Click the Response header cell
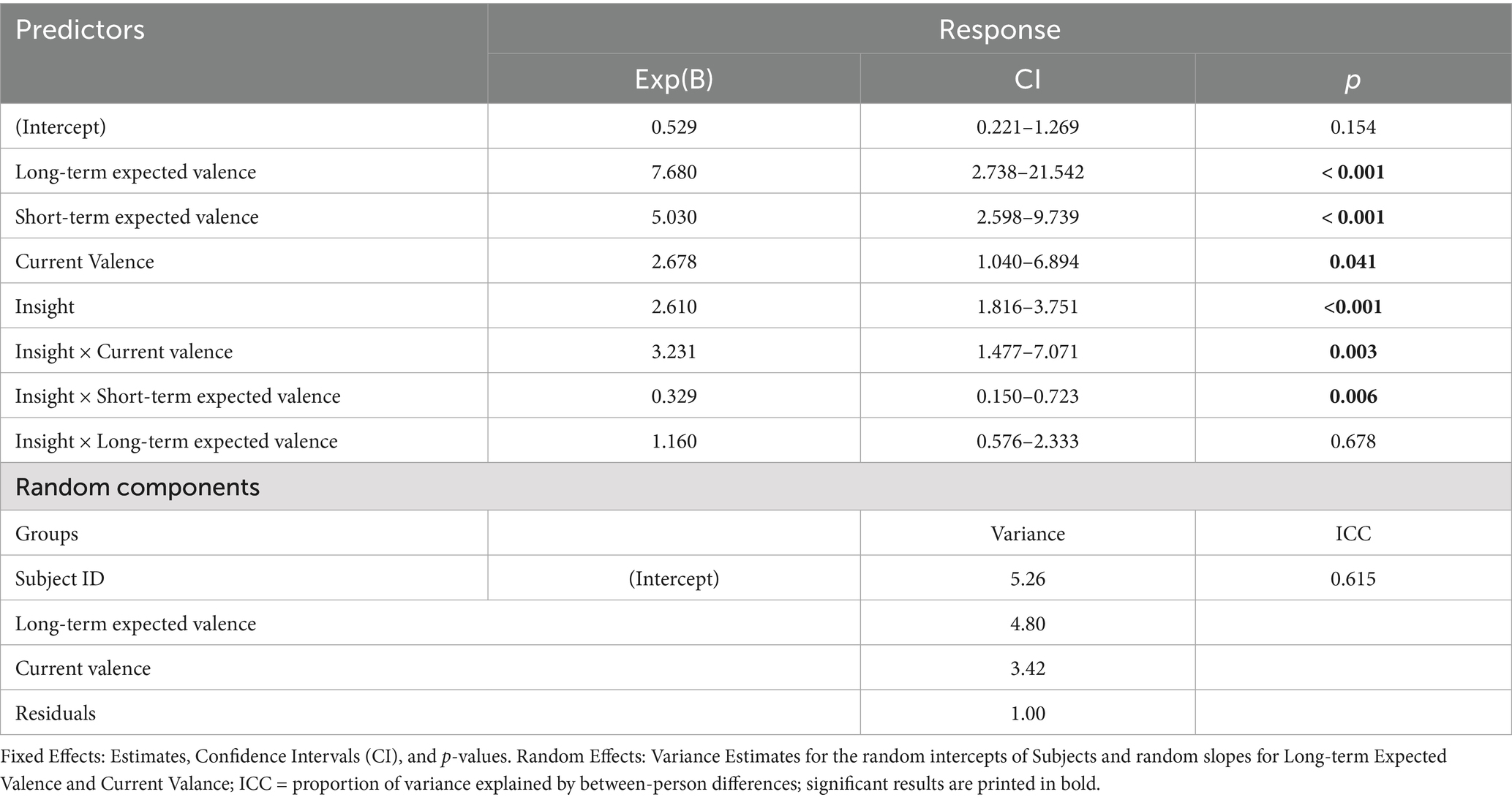Screen dimensions: 1512x800 point(999,30)
